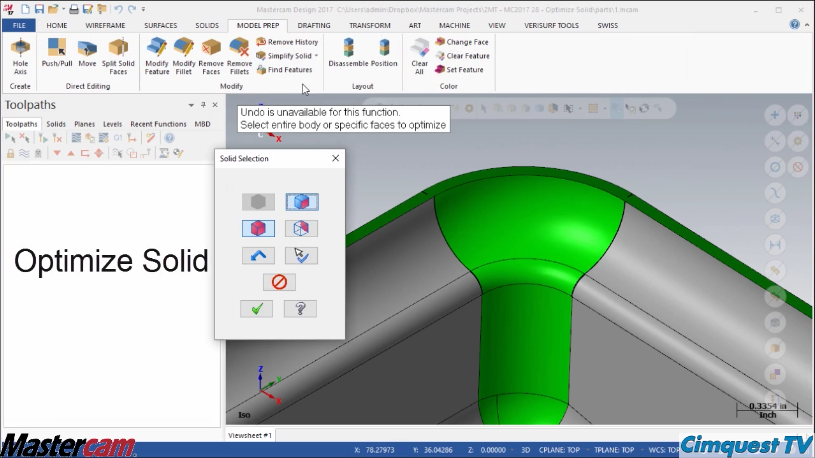Click the Position layout tool
This screenshot has width=815, height=458.
coord(384,53)
